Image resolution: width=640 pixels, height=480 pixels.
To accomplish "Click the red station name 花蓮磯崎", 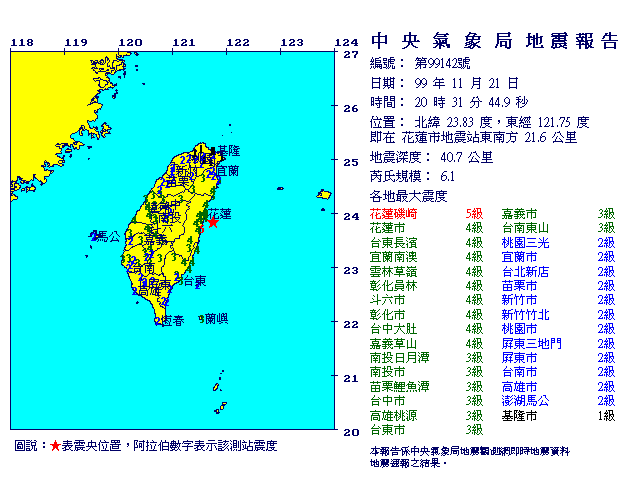I will pos(393,214).
